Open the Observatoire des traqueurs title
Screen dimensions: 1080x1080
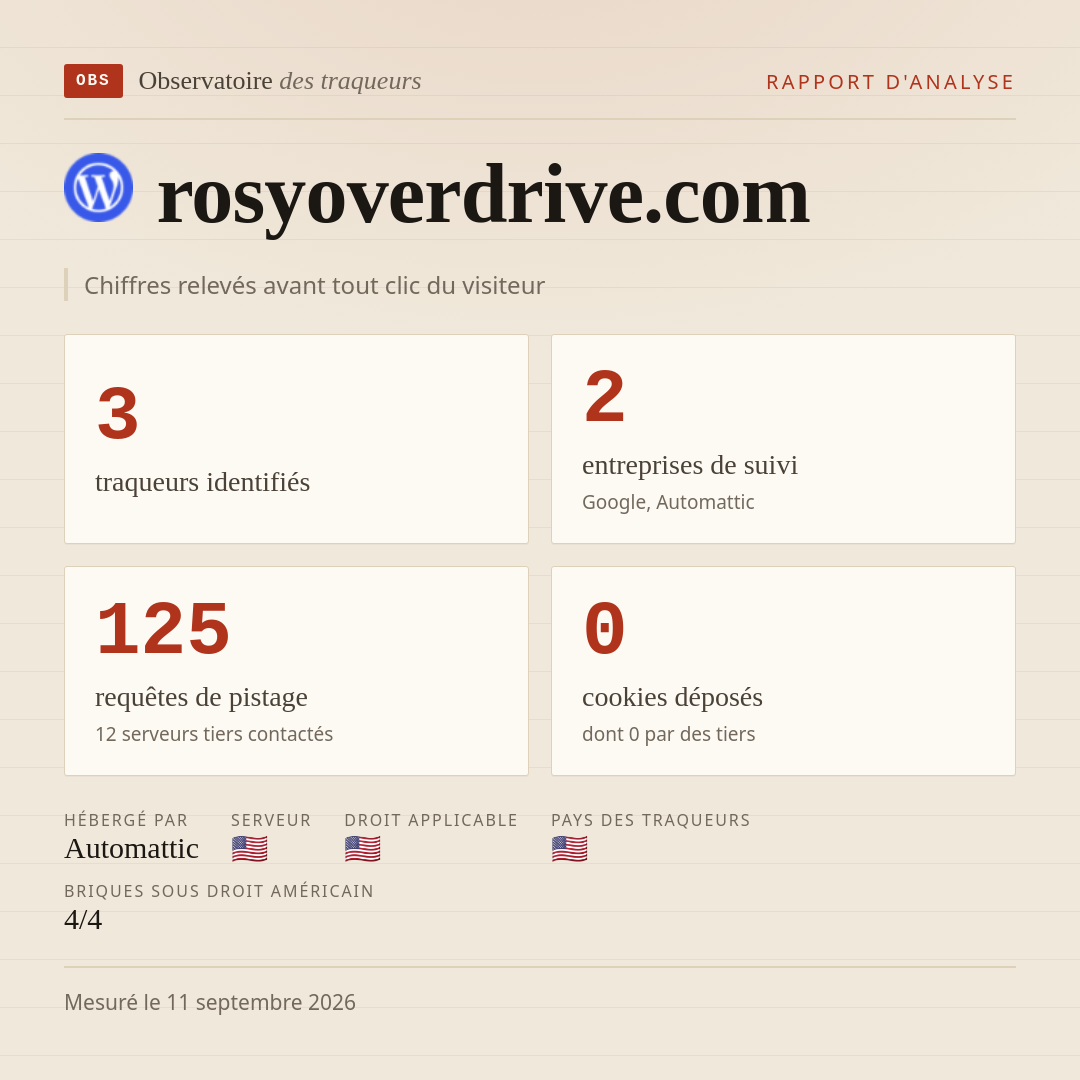tap(280, 81)
